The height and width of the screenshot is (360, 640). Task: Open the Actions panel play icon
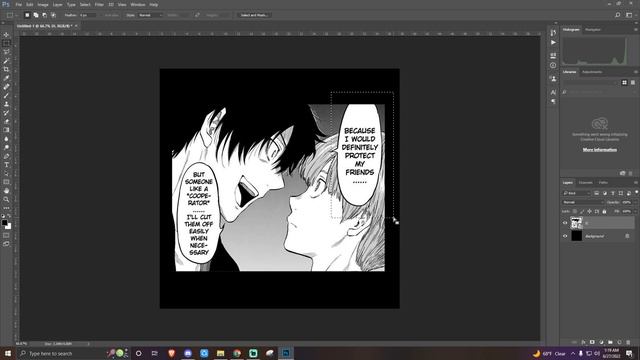click(x=553, y=42)
